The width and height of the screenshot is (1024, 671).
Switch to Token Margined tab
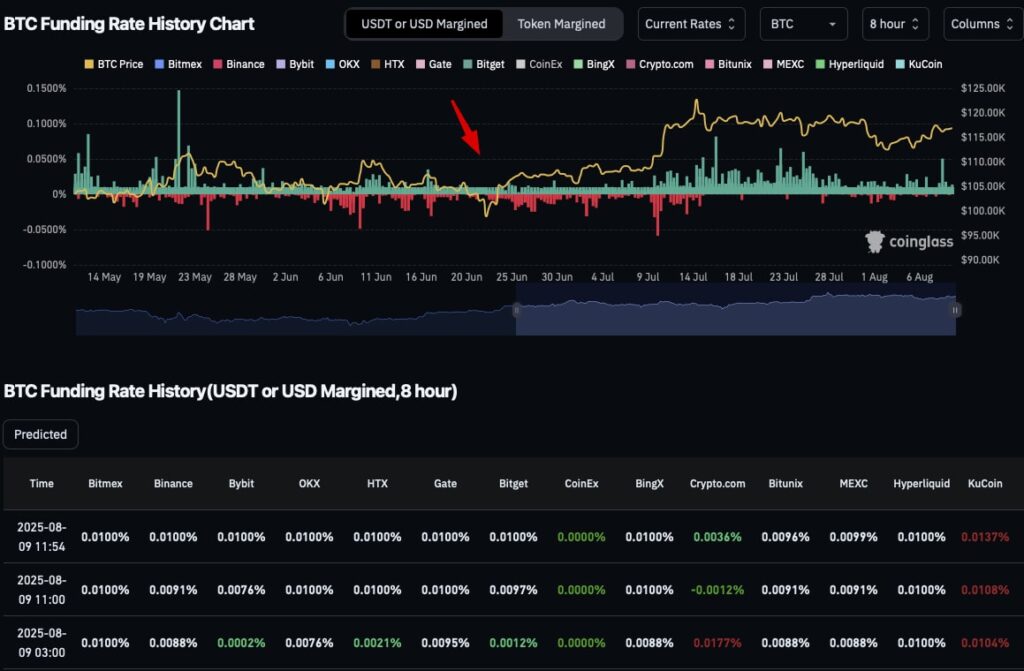562,24
